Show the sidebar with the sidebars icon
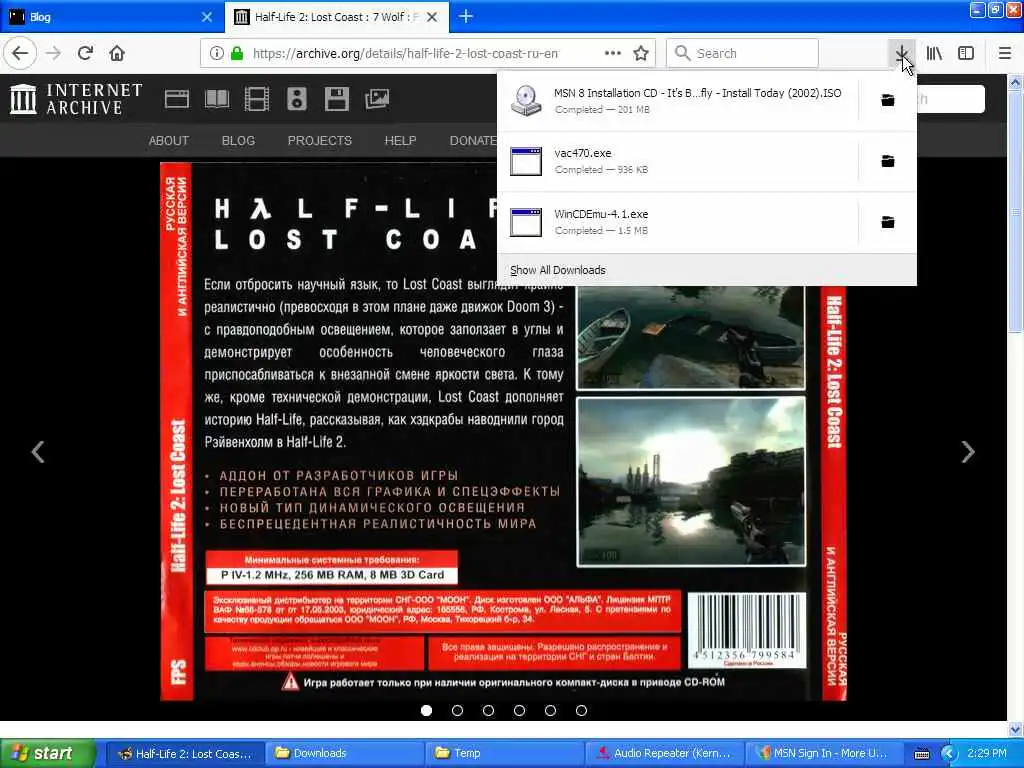 pos(966,53)
